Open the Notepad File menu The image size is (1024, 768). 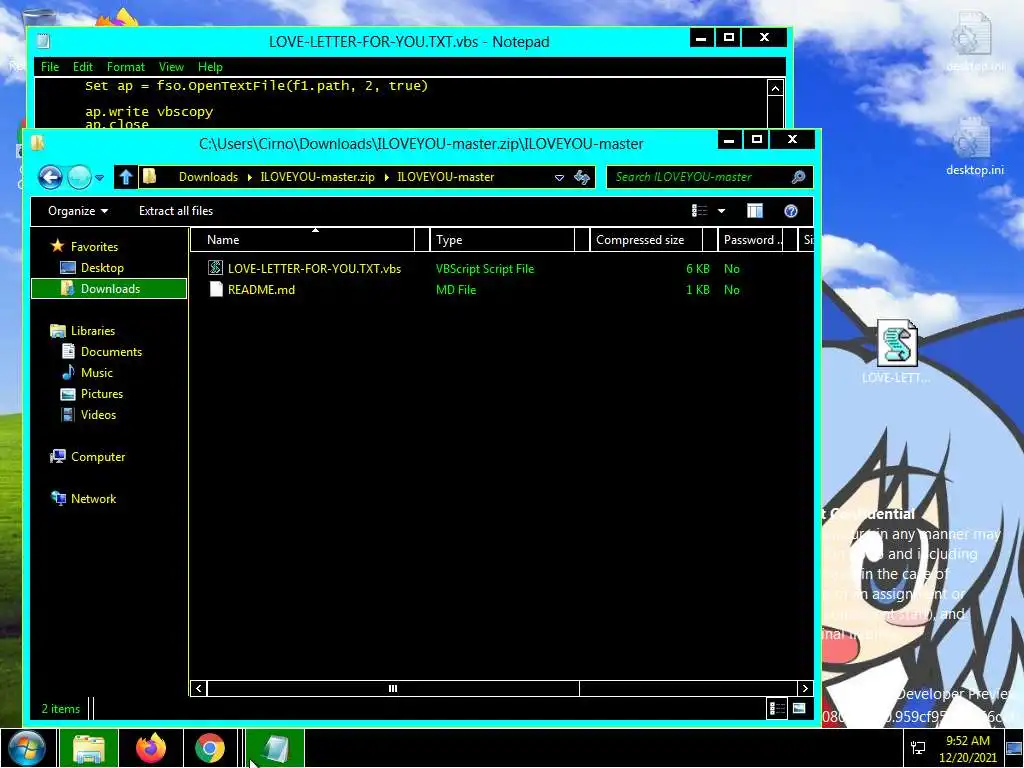(x=50, y=67)
